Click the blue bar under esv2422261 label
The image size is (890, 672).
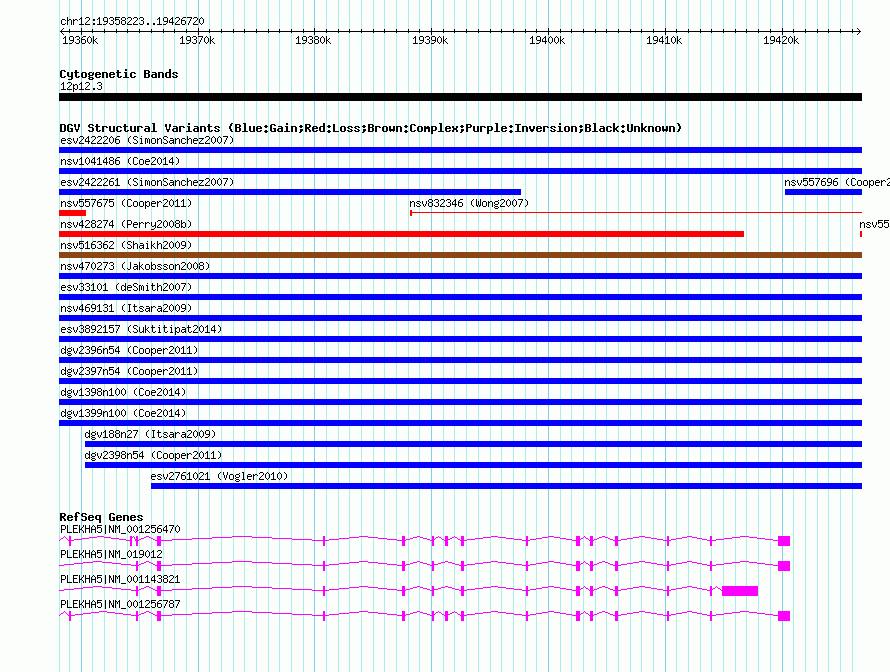coord(290,192)
